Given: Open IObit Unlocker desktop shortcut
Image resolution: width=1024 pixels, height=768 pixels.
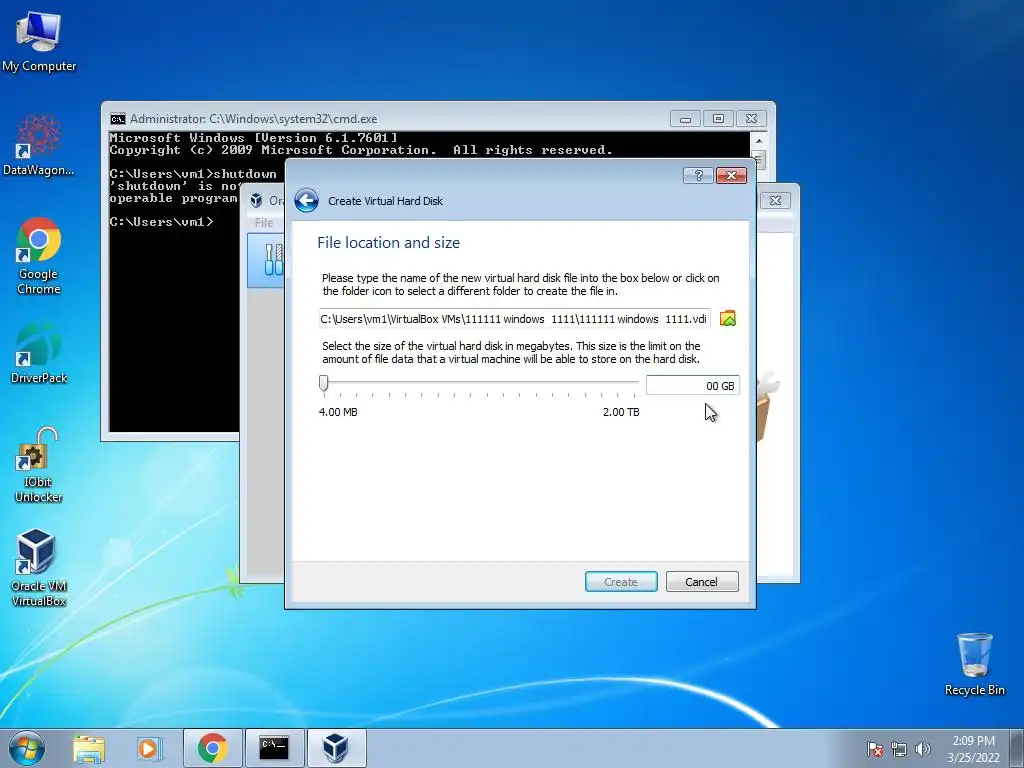Looking at the screenshot, I should coord(39,465).
